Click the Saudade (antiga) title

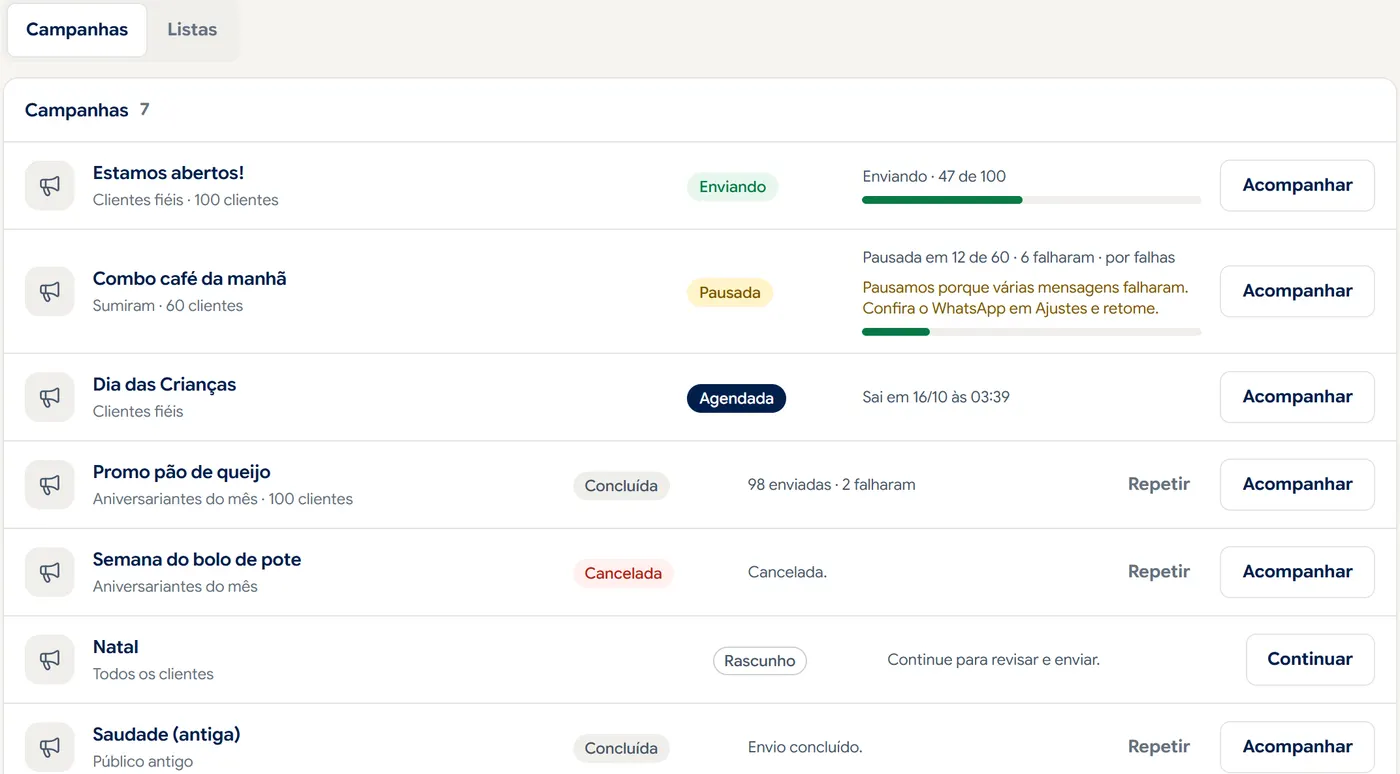[166, 735]
